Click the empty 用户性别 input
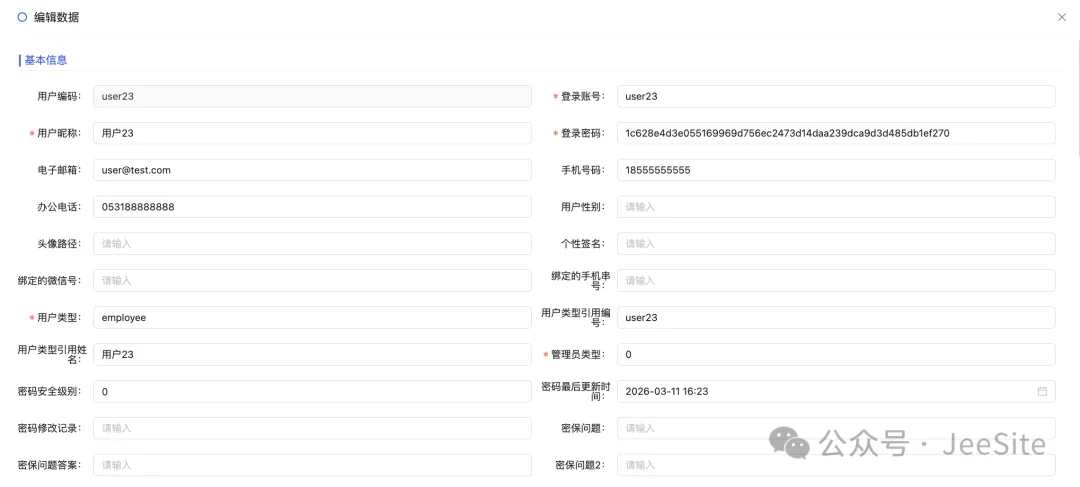 pyautogui.click(x=835, y=207)
